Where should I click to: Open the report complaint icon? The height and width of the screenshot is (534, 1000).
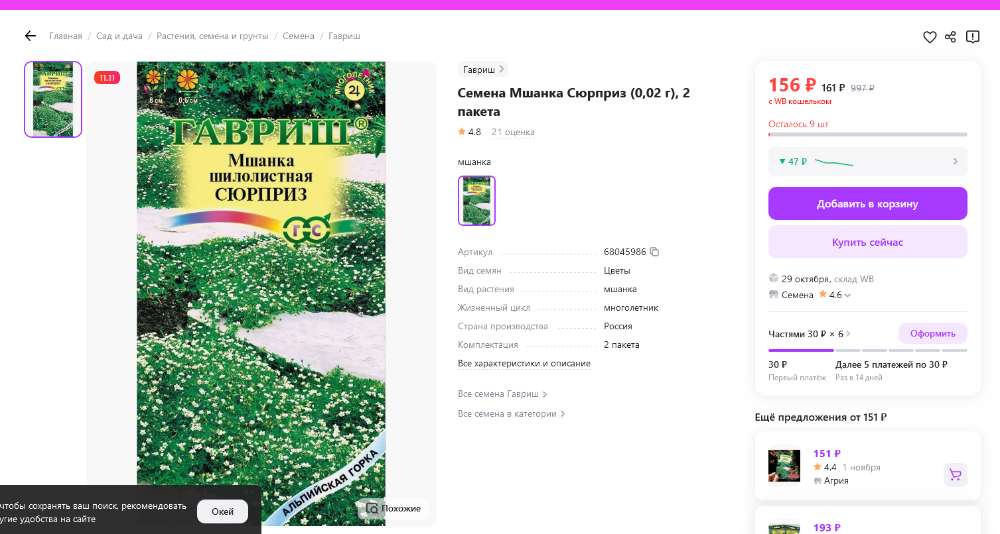972,37
